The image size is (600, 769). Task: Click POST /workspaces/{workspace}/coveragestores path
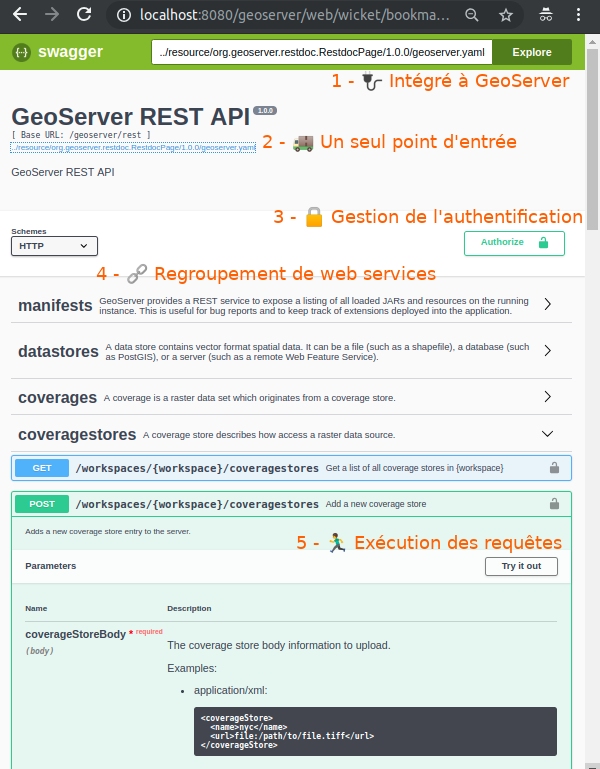[x=197, y=504]
